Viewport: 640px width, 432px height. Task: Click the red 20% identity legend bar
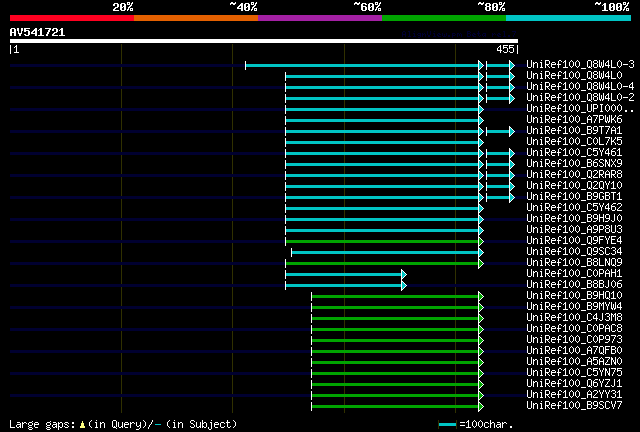[72, 18]
